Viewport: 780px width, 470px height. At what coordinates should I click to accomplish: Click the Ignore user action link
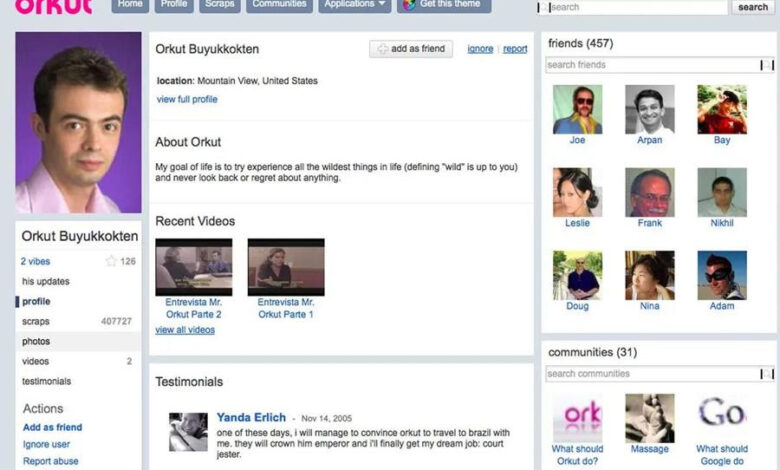click(46, 444)
